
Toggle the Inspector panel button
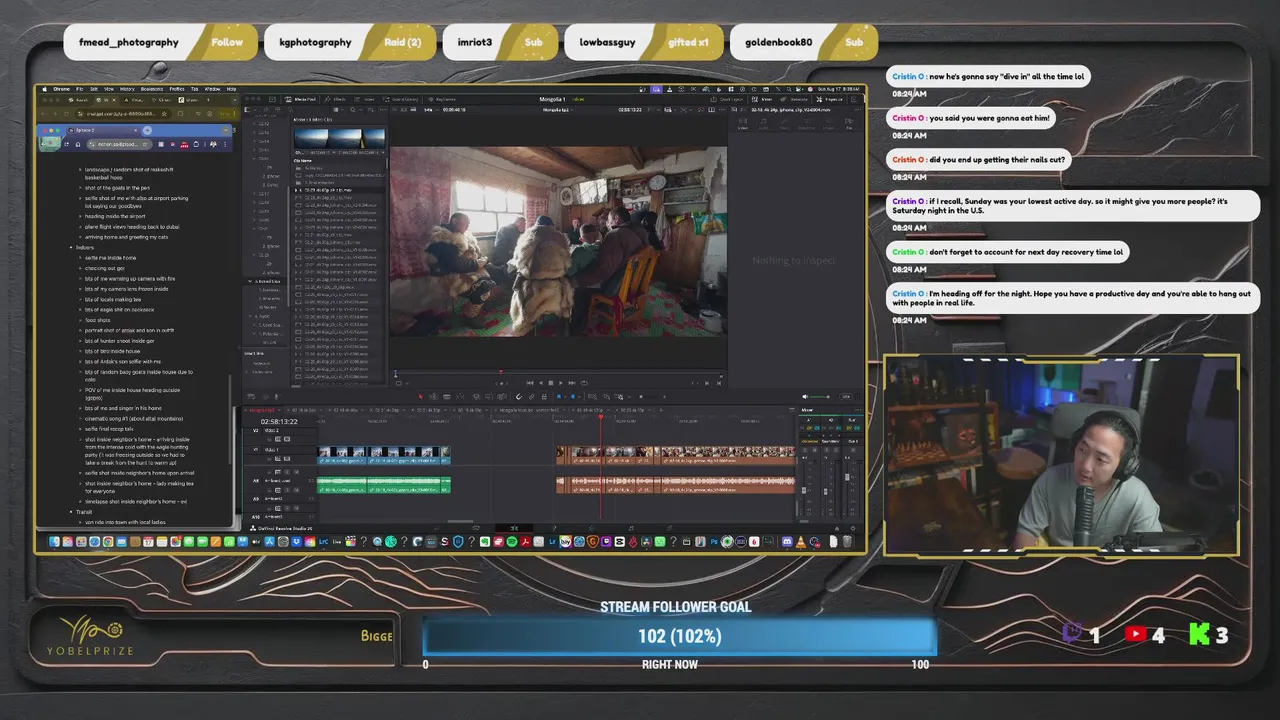pos(830,99)
